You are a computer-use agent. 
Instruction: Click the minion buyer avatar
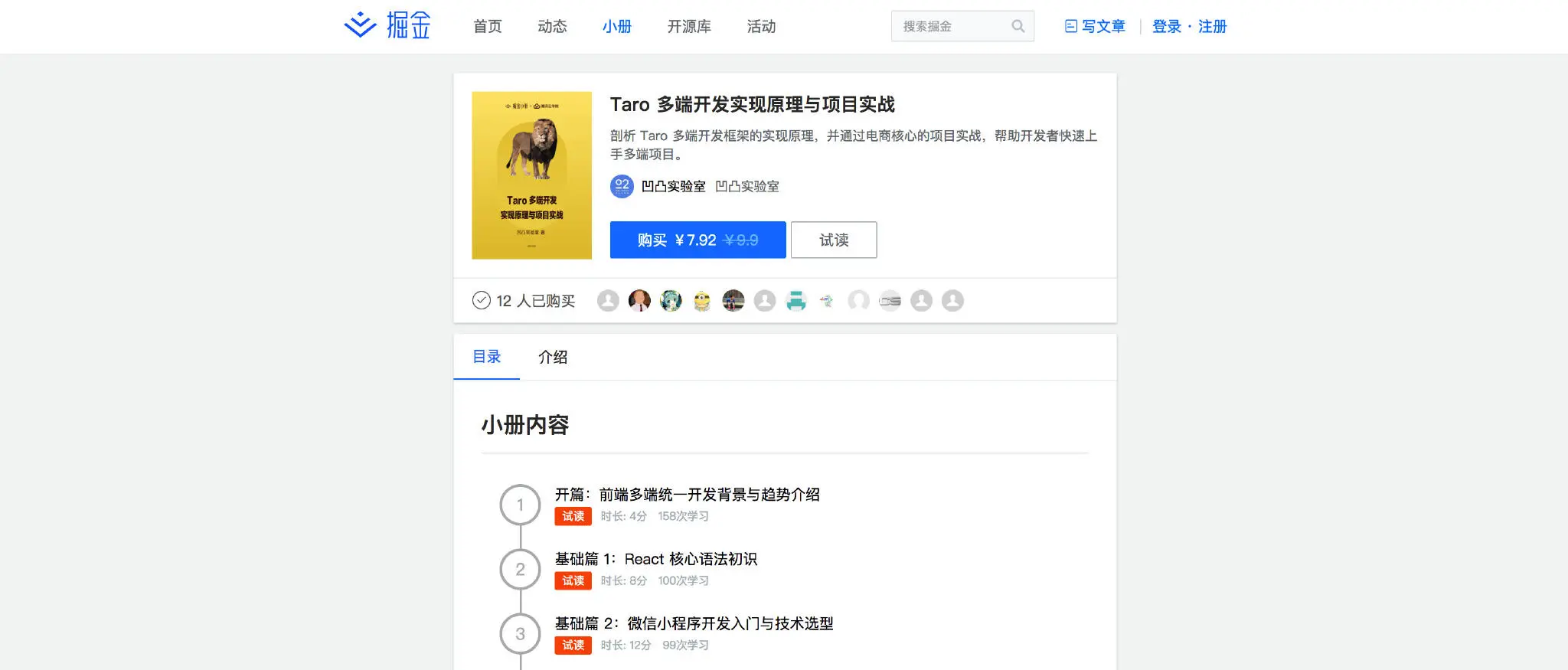click(x=702, y=301)
